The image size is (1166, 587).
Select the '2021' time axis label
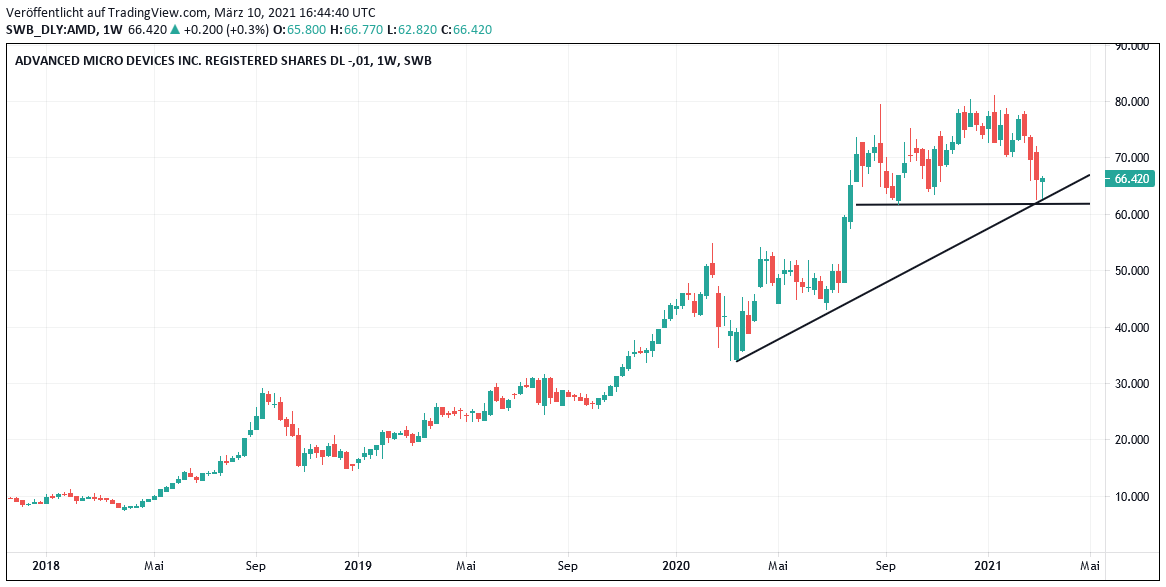click(x=989, y=565)
